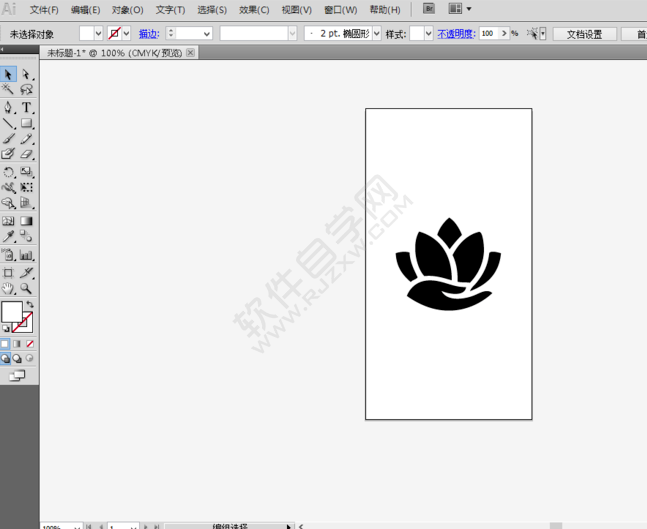Click the white Fill color box
The width and height of the screenshot is (647, 529).
12,312
